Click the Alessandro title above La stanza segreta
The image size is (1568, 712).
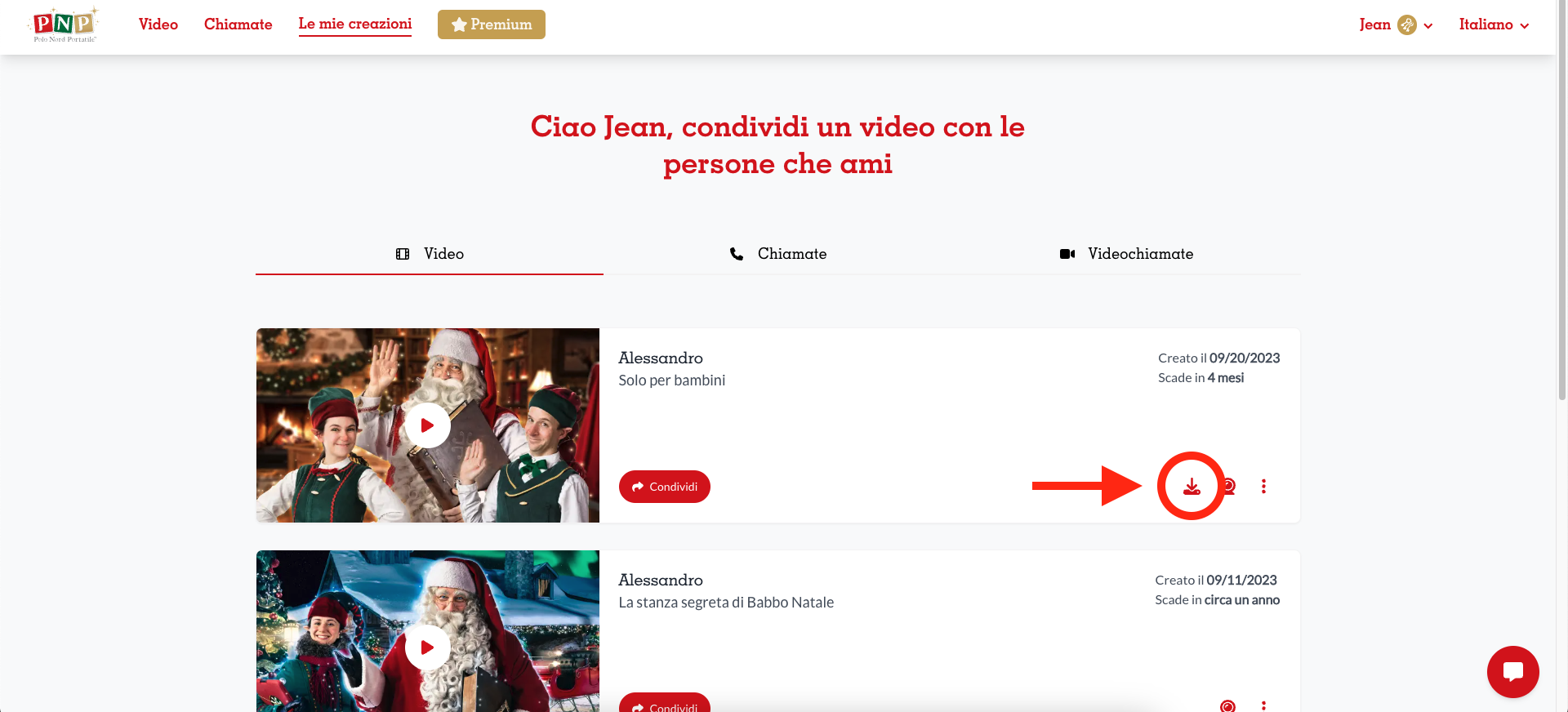click(x=661, y=581)
